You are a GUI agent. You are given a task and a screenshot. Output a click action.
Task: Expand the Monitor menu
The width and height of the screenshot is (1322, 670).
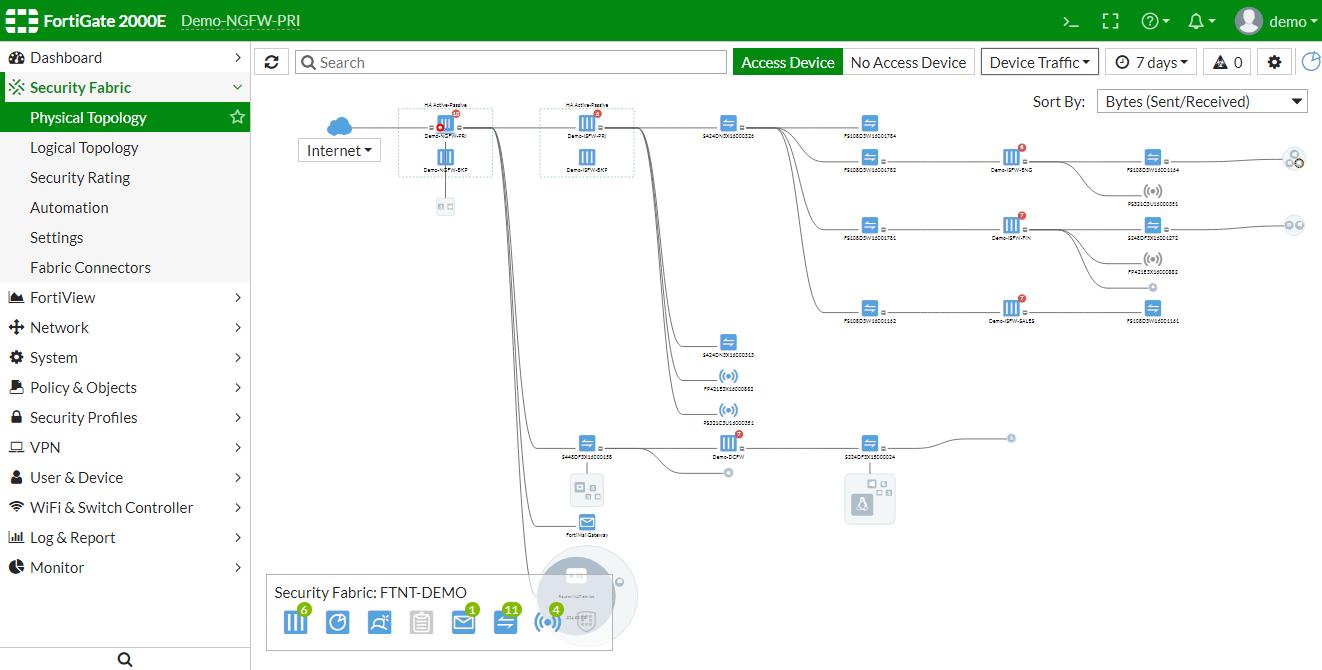(x=125, y=567)
